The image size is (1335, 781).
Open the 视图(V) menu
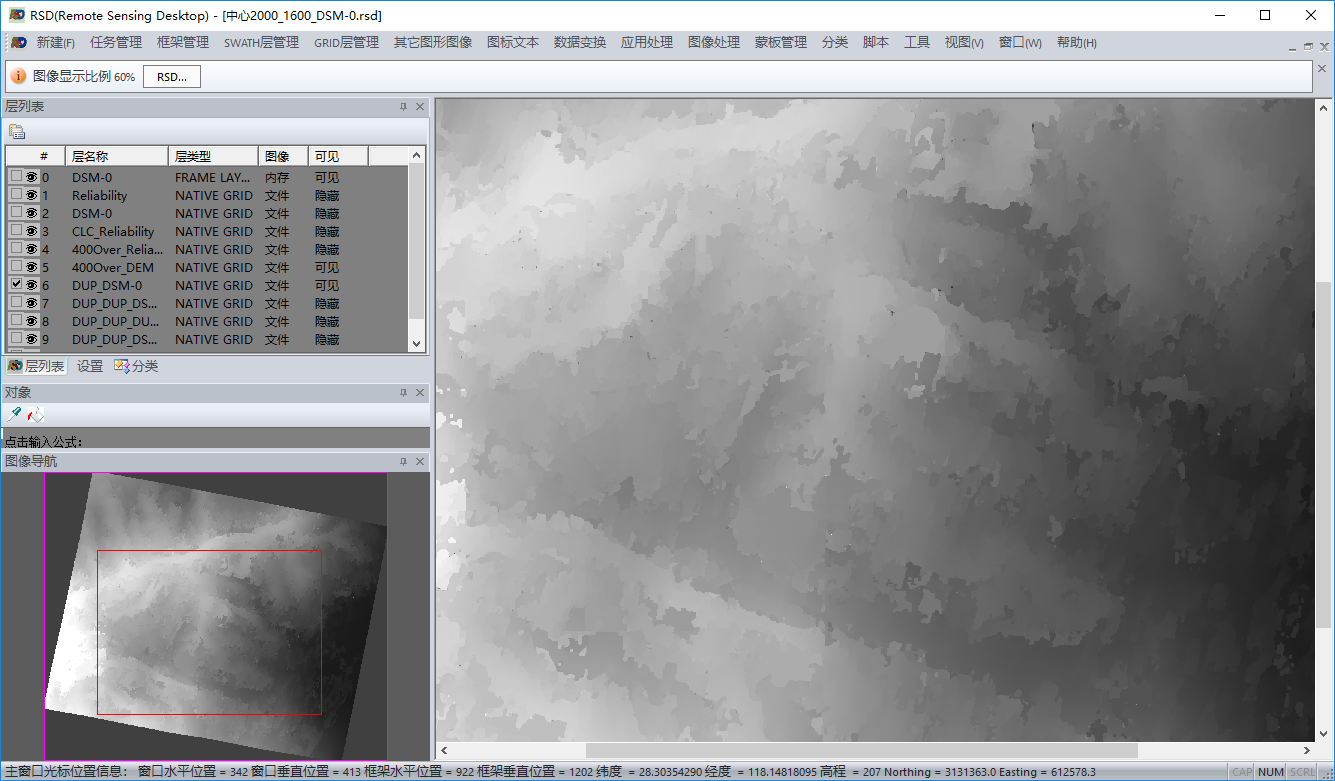(x=962, y=42)
